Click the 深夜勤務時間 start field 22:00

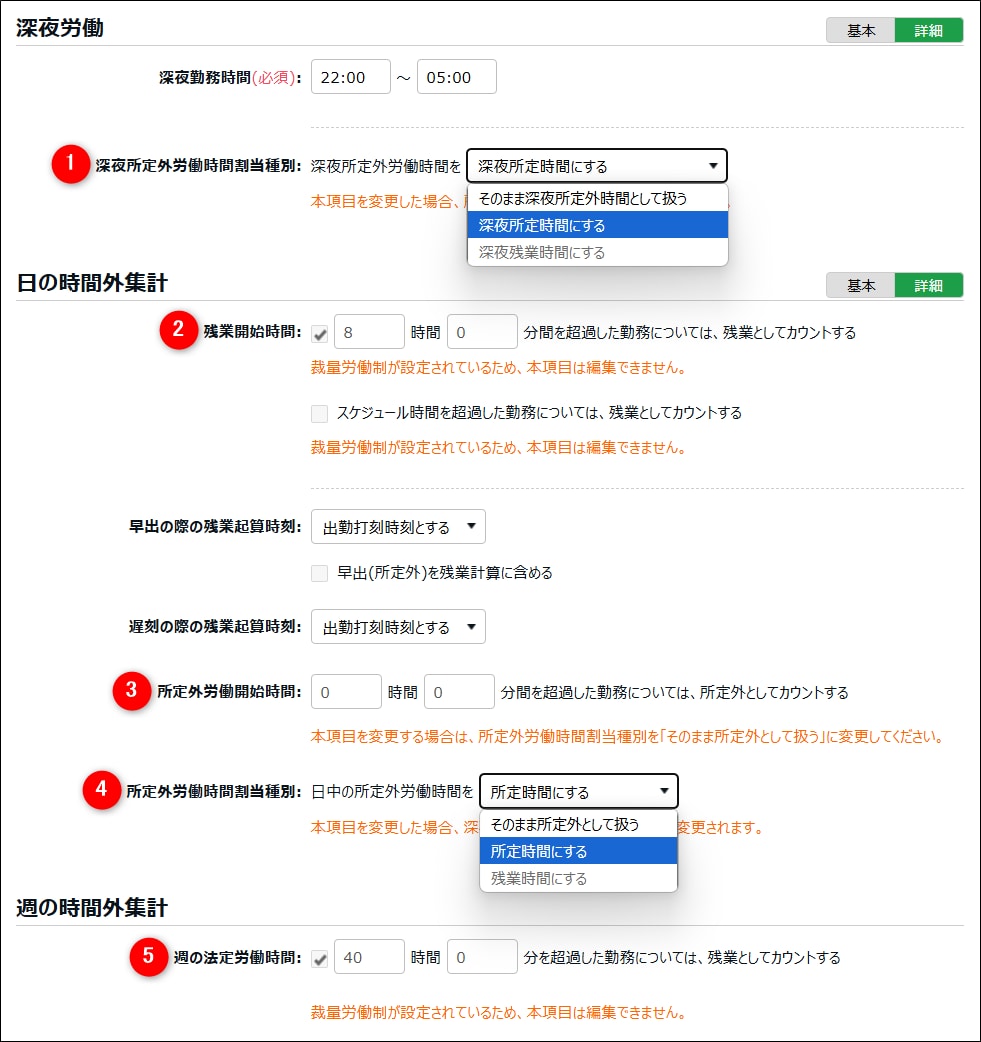(x=350, y=77)
